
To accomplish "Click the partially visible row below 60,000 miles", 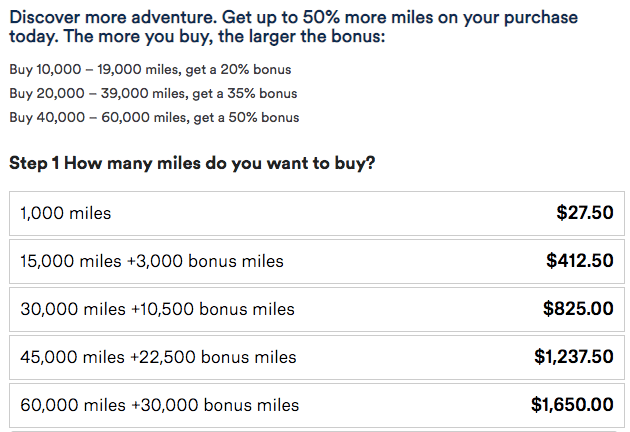I will (x=317, y=431).
